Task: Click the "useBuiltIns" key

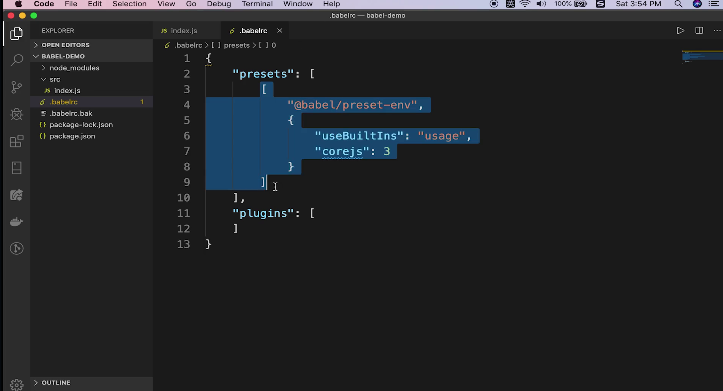Action: click(359, 136)
